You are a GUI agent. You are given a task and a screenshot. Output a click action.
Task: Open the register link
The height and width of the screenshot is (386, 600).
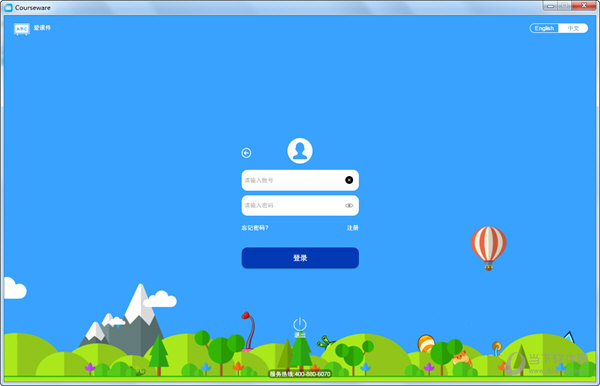coord(352,228)
